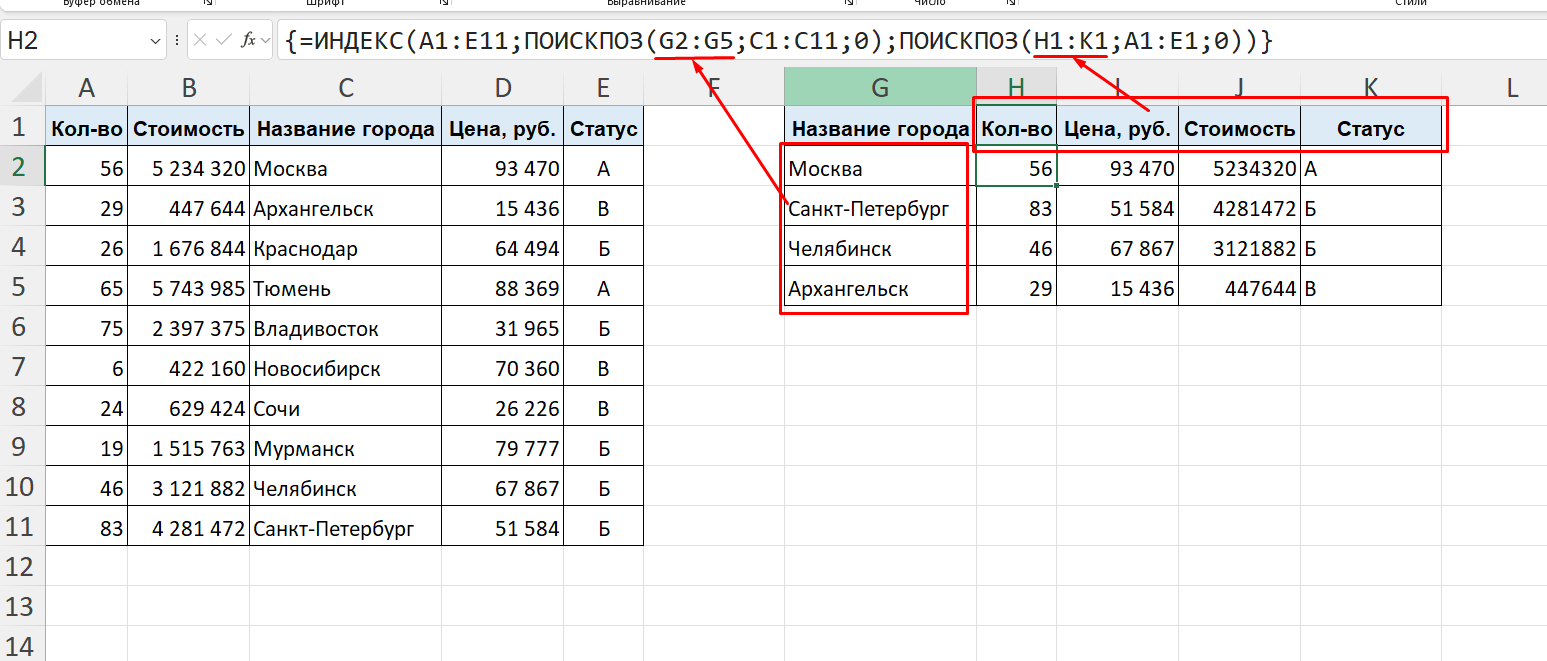Click the Enter checkmark icon in formula bar

(x=225, y=41)
